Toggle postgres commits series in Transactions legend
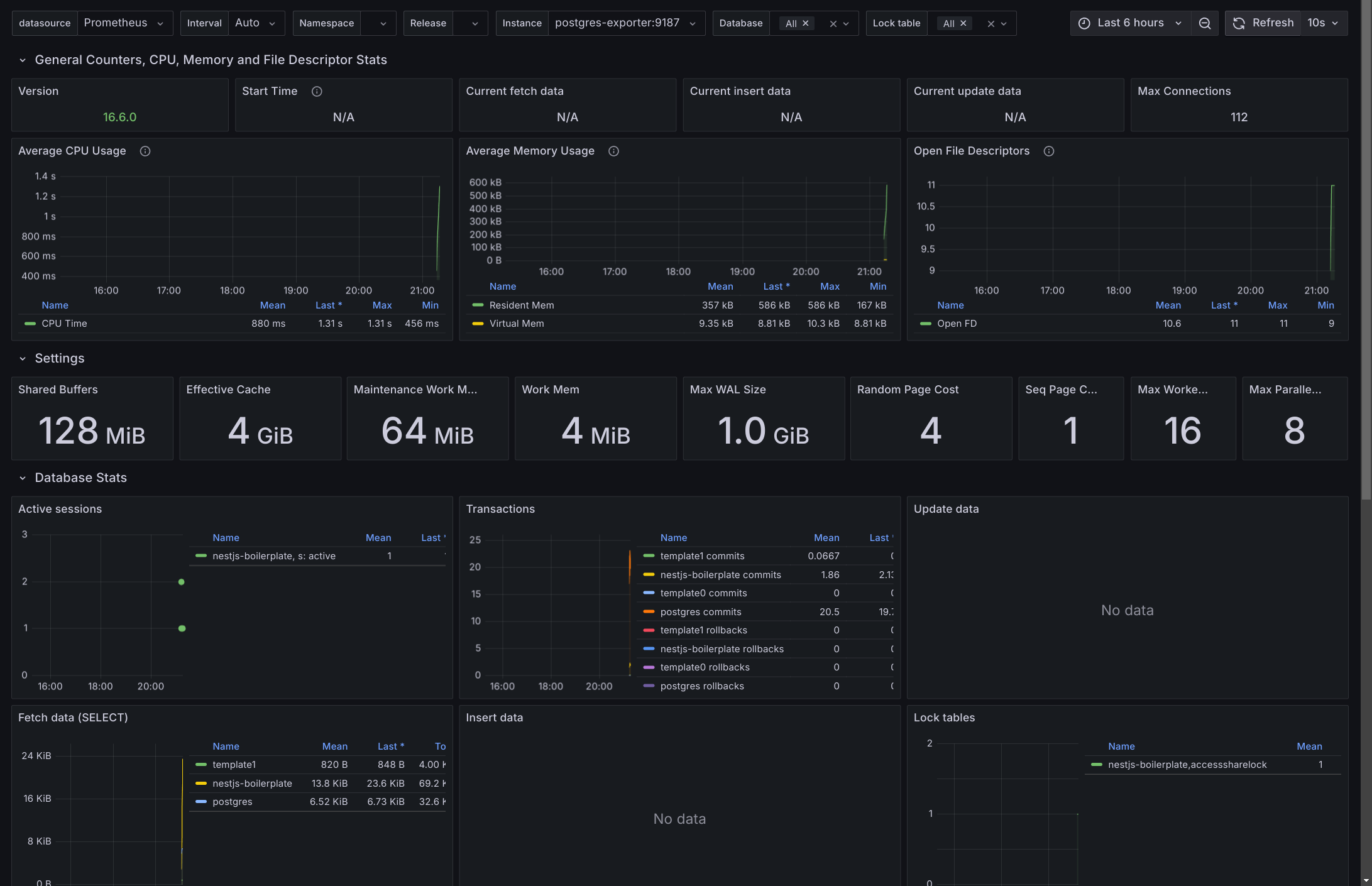1372x886 pixels. 700,612
